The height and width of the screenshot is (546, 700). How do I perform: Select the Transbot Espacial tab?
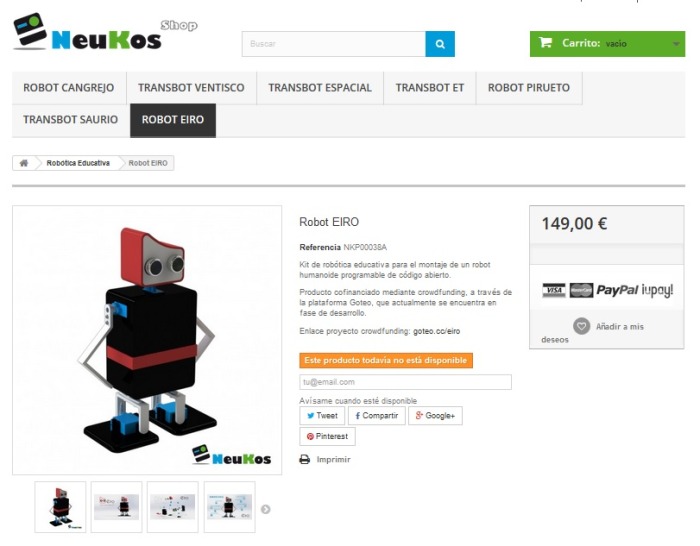pos(320,88)
